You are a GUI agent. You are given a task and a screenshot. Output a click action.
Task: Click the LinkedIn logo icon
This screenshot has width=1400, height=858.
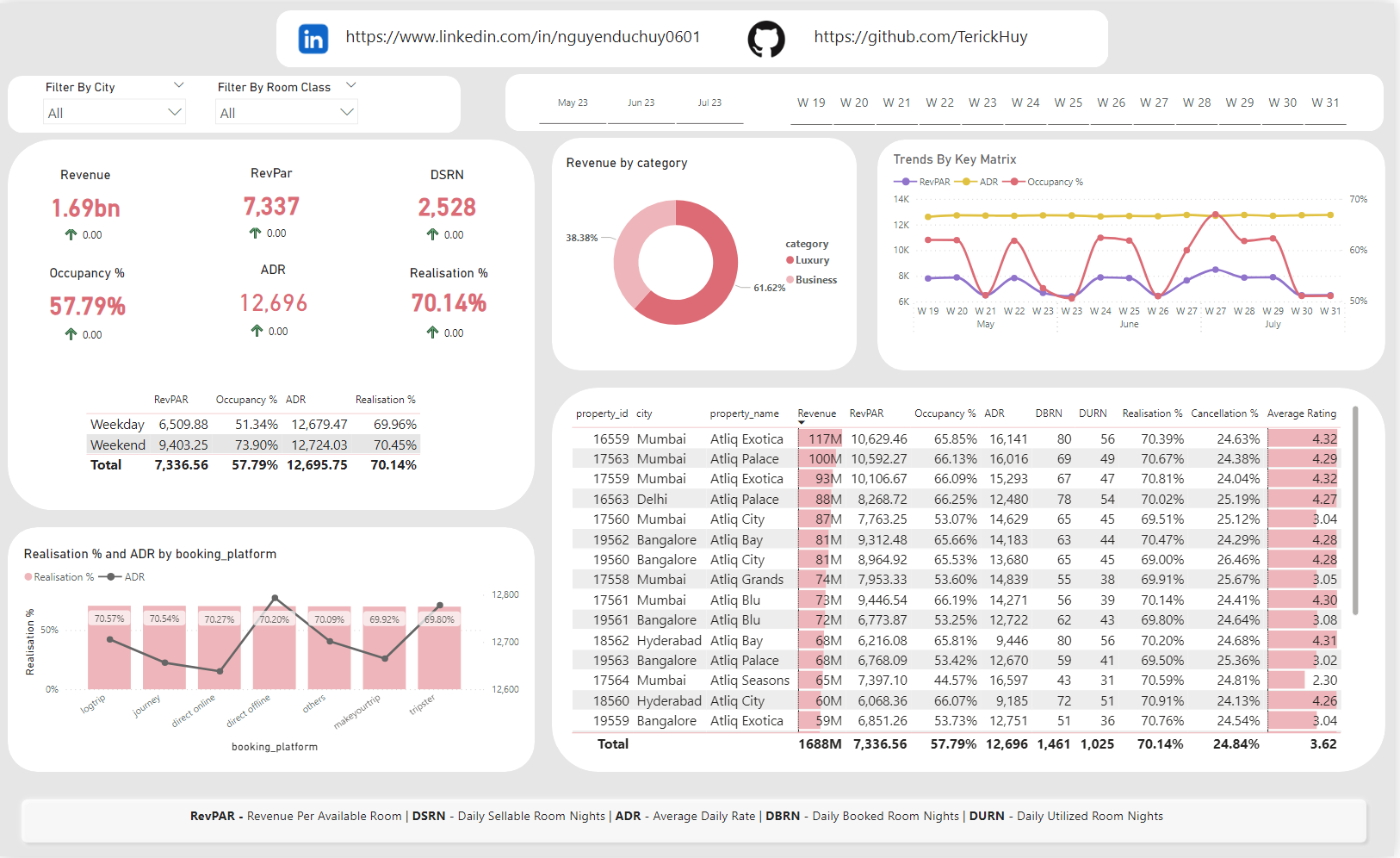[313, 39]
